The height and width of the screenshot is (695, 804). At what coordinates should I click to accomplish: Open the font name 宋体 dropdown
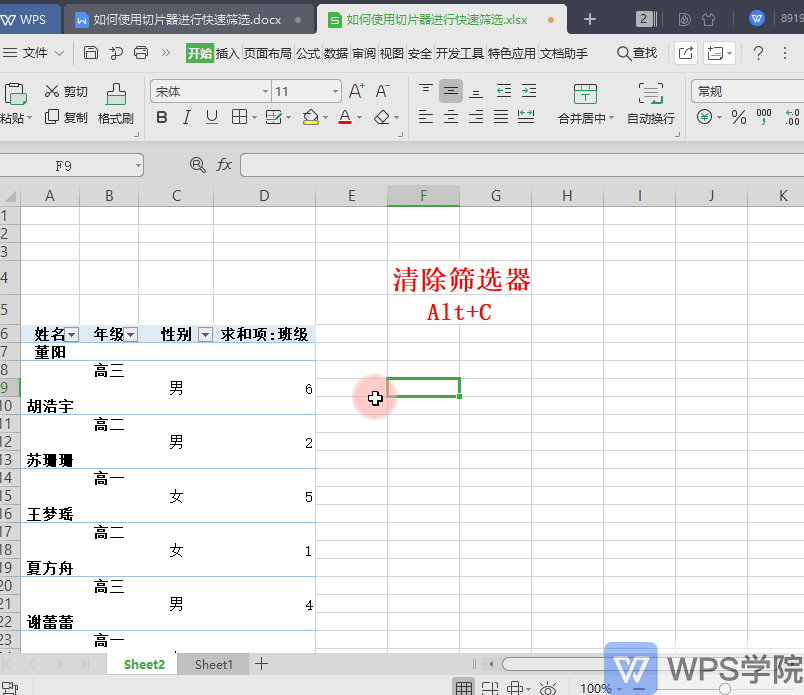[x=265, y=91]
